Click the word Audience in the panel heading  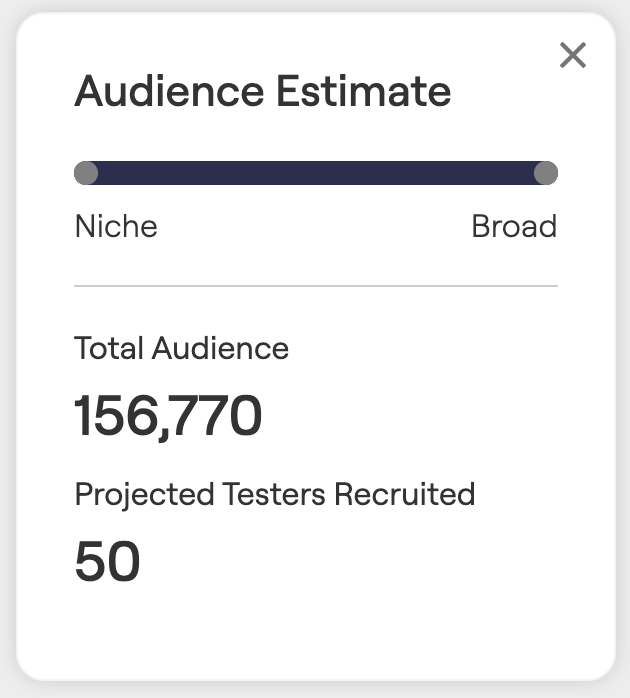point(169,92)
